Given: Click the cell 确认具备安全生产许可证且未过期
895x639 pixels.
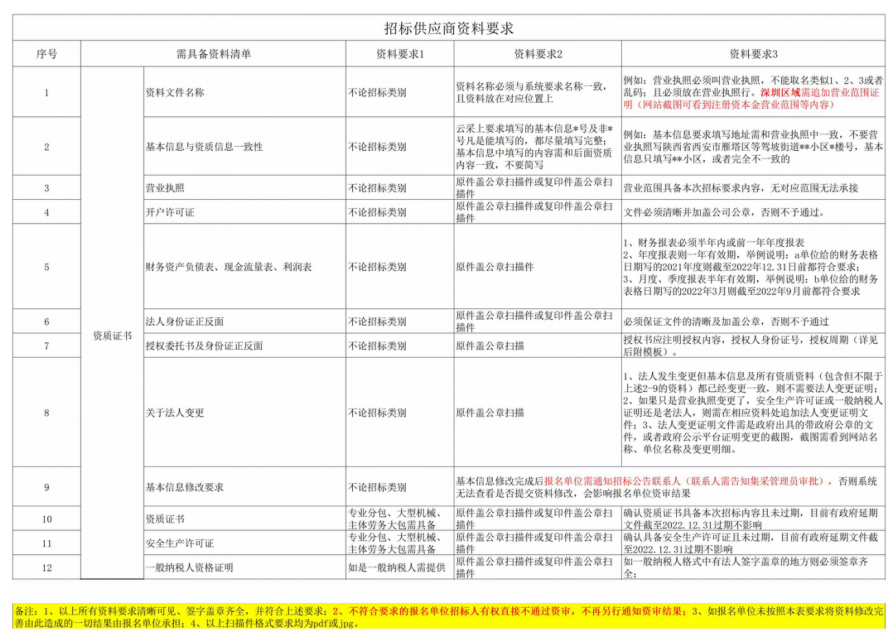Looking at the screenshot, I should [753, 543].
